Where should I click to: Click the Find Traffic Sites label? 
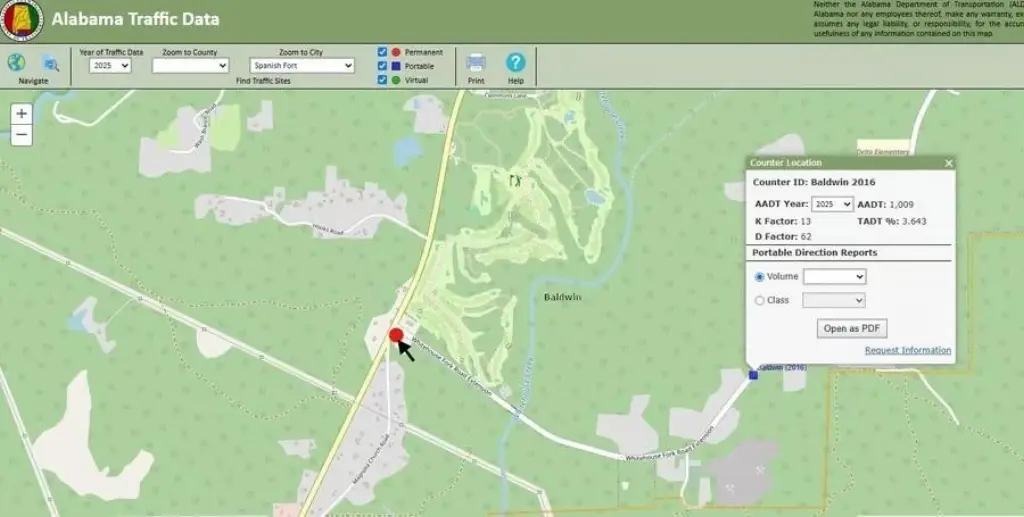(x=263, y=81)
